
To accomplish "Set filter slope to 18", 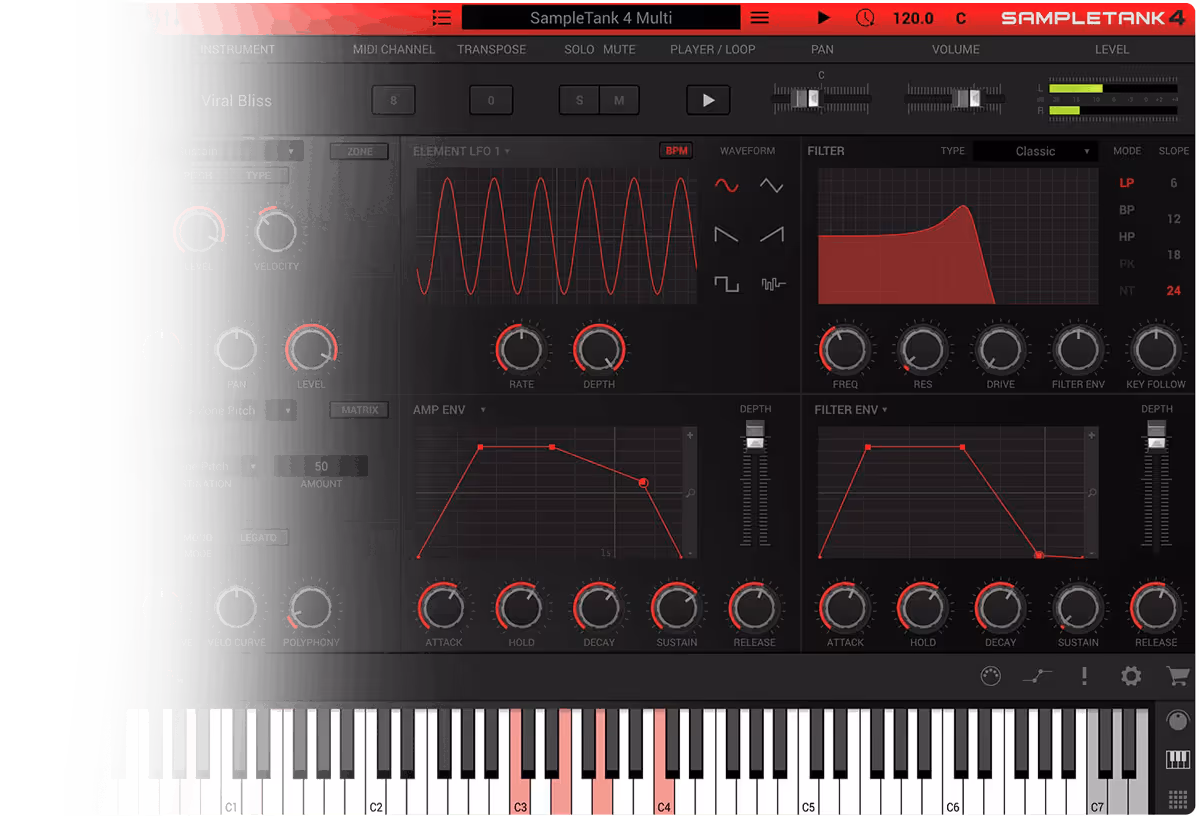I will coord(1174,255).
